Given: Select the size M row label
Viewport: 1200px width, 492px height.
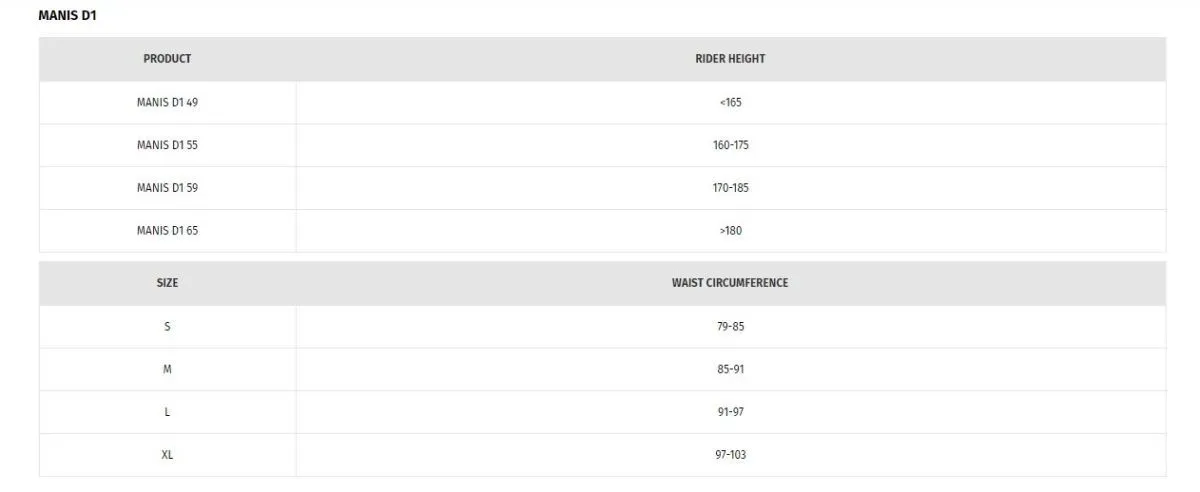Looking at the screenshot, I should 167,370.
